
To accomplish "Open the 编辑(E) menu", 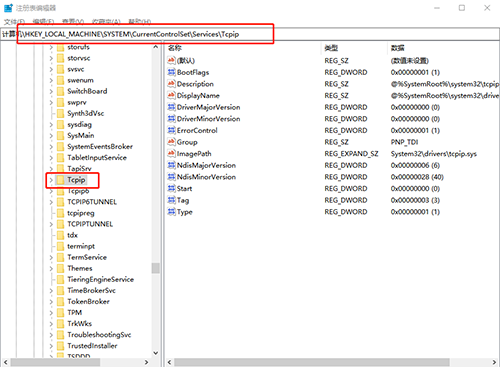I will (43, 22).
